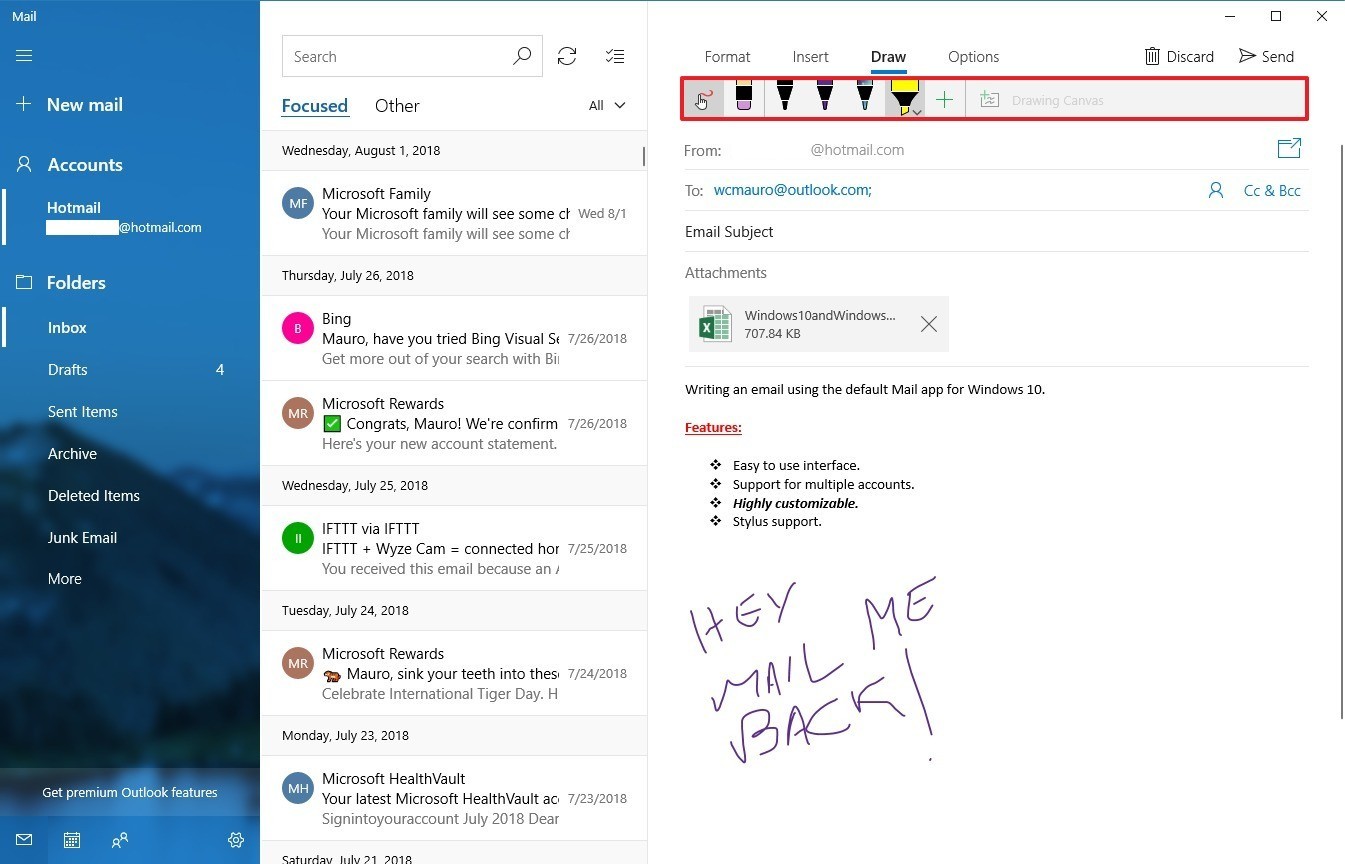Add a new pen with the plus icon
This screenshot has height=864, width=1345.
(944, 98)
